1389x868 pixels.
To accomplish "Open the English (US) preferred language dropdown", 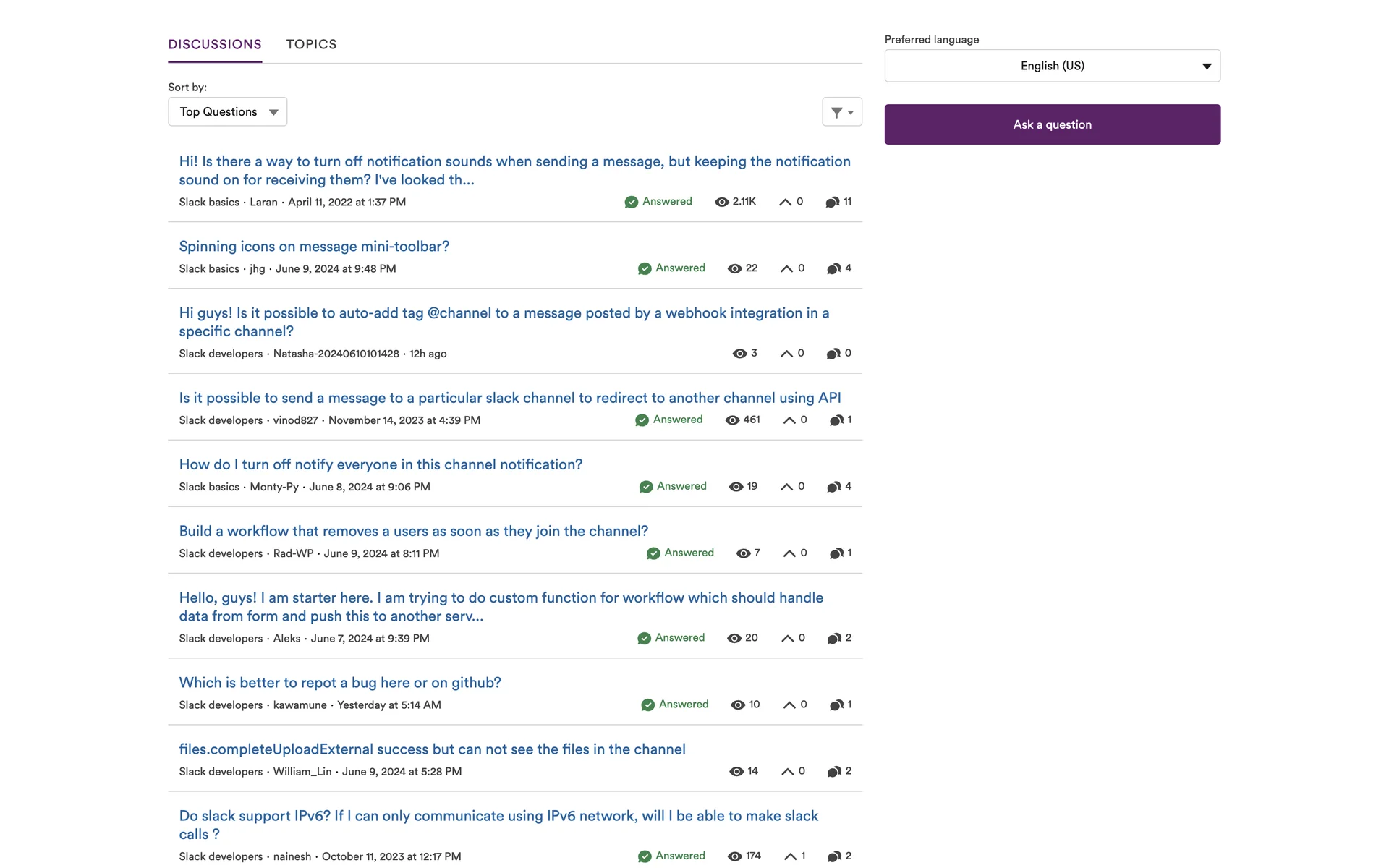I will click(1052, 66).
